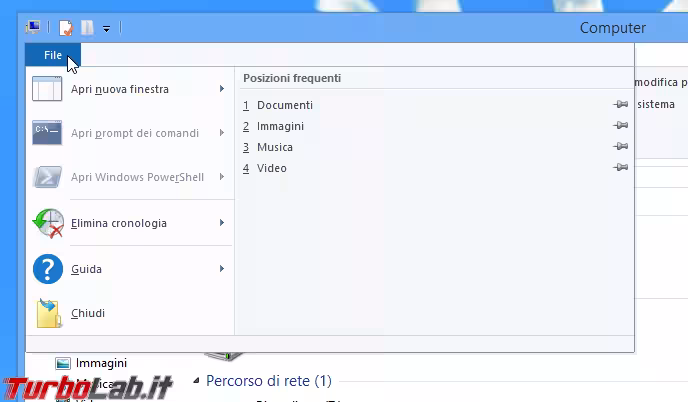Click the Chiudi folder icon

[x=48, y=313]
